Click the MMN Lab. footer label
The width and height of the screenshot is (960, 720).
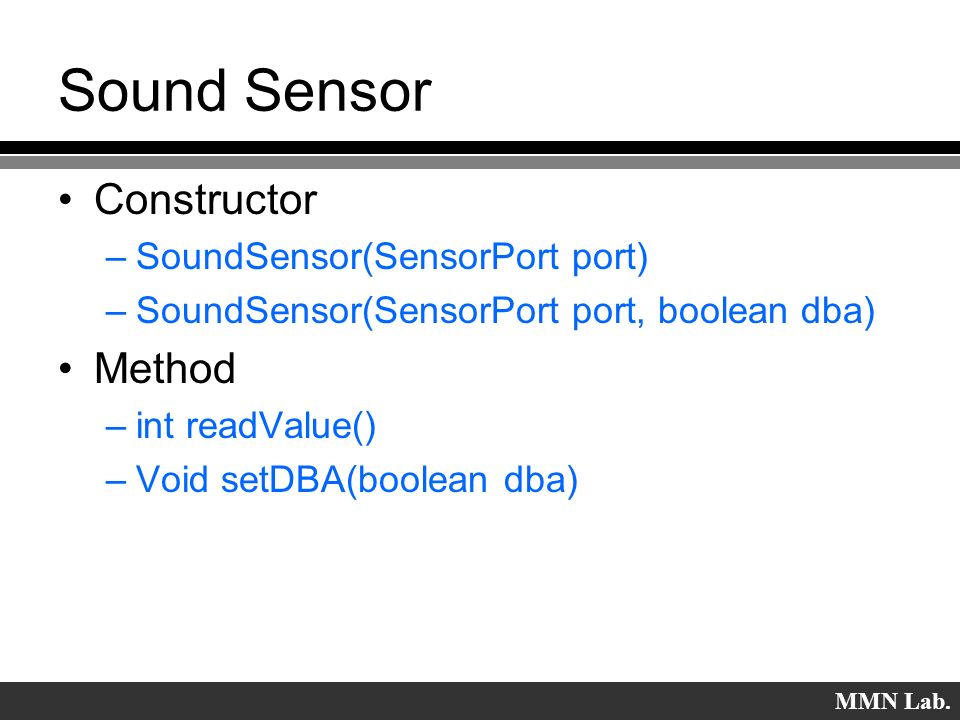(892, 701)
